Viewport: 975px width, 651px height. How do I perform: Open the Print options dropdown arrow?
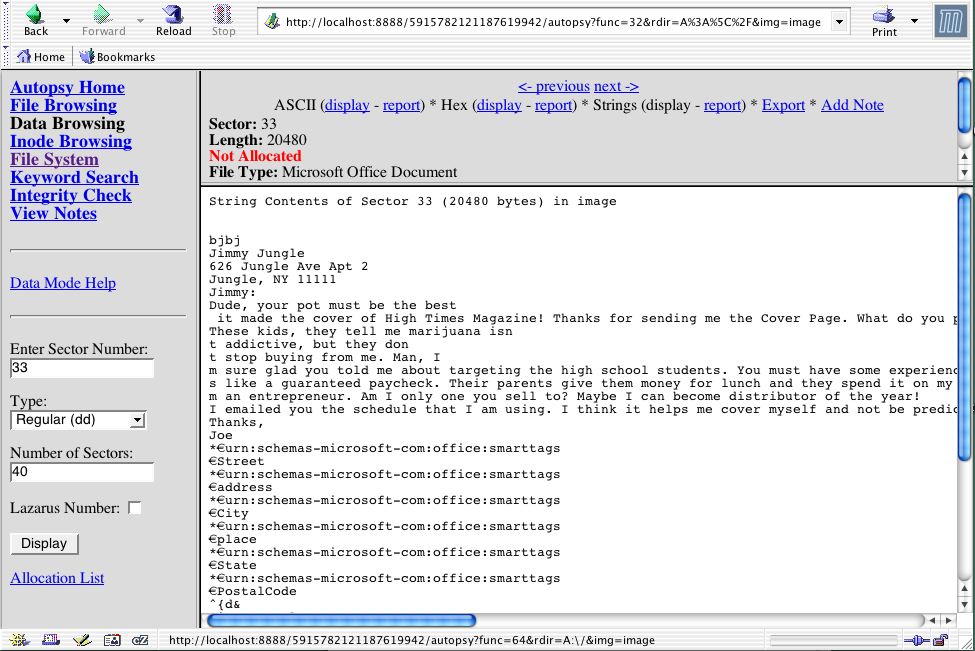click(x=914, y=20)
